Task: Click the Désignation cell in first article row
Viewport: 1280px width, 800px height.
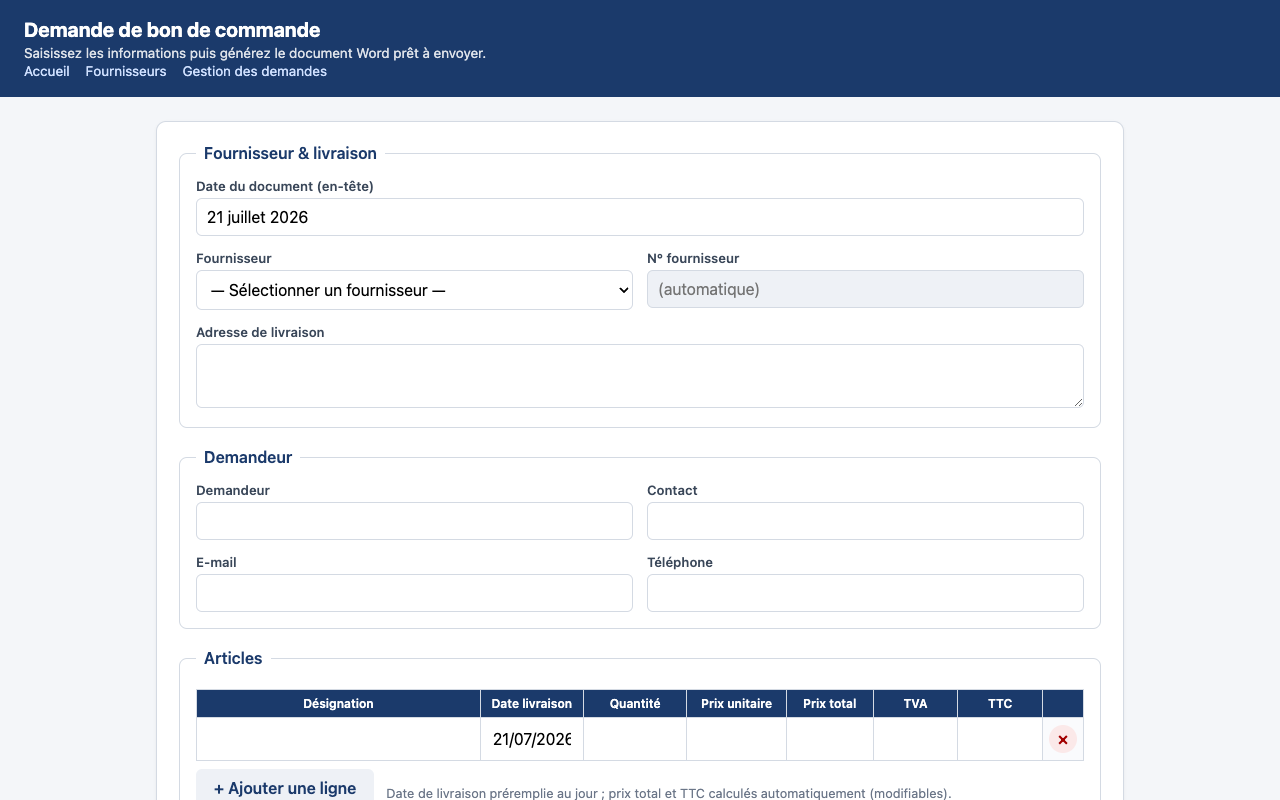Action: 338,739
